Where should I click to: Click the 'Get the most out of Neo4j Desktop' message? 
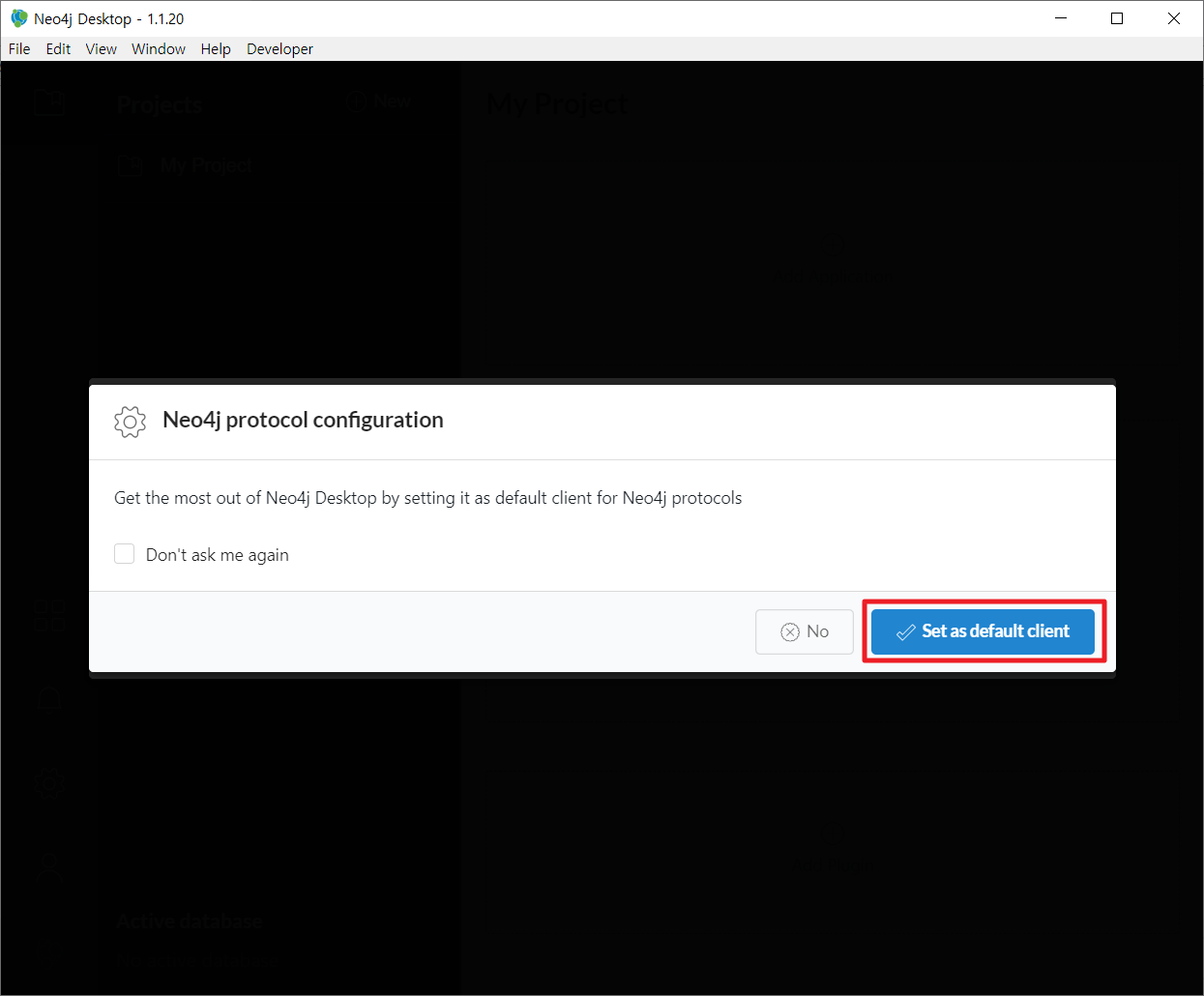[428, 498]
